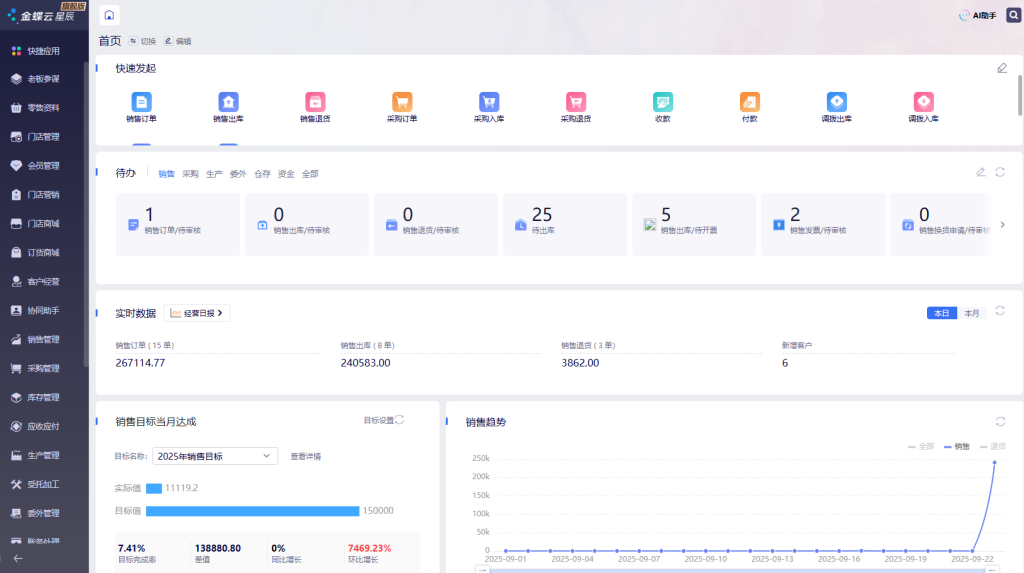Open the 2025年销售目标 dropdown
The image size is (1024, 573).
[x=214, y=456]
